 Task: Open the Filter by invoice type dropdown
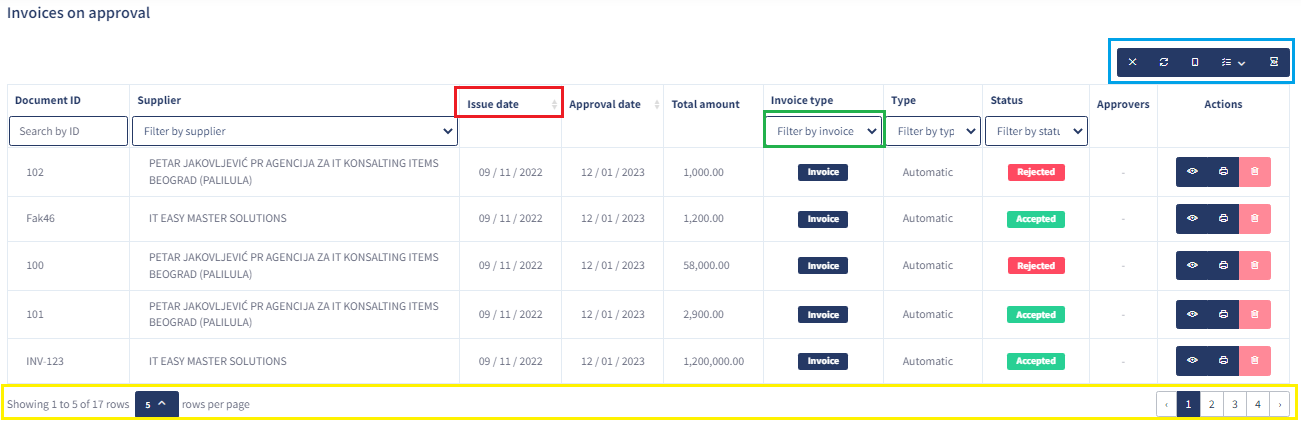tap(824, 131)
